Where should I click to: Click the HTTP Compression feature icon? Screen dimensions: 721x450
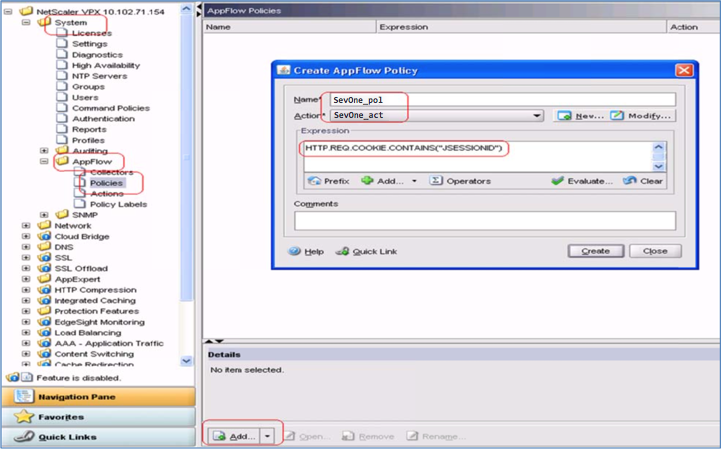(x=44, y=289)
